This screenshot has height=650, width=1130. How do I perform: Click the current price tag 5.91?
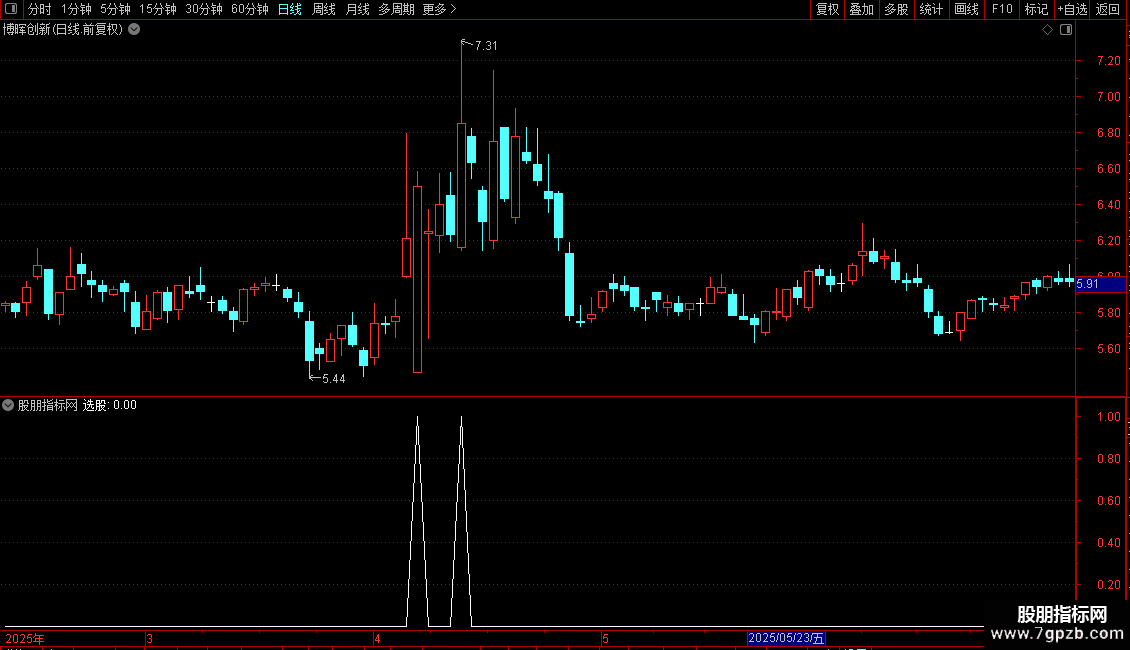[1100, 284]
